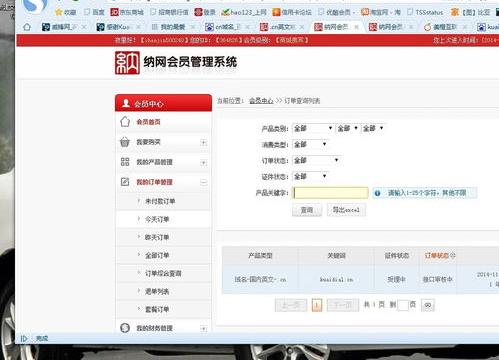Screen dimensions: 499x360
Task: Switch to the .cn英文 tab
Action: (278, 27)
